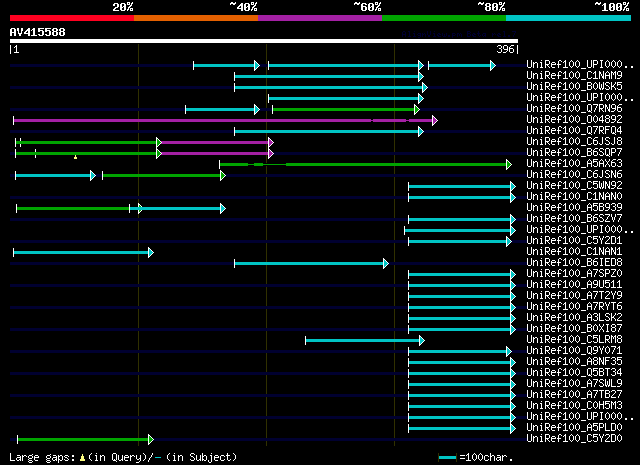
Task: Select hit UniRef100_B0XI87
Action: click(x=574, y=329)
